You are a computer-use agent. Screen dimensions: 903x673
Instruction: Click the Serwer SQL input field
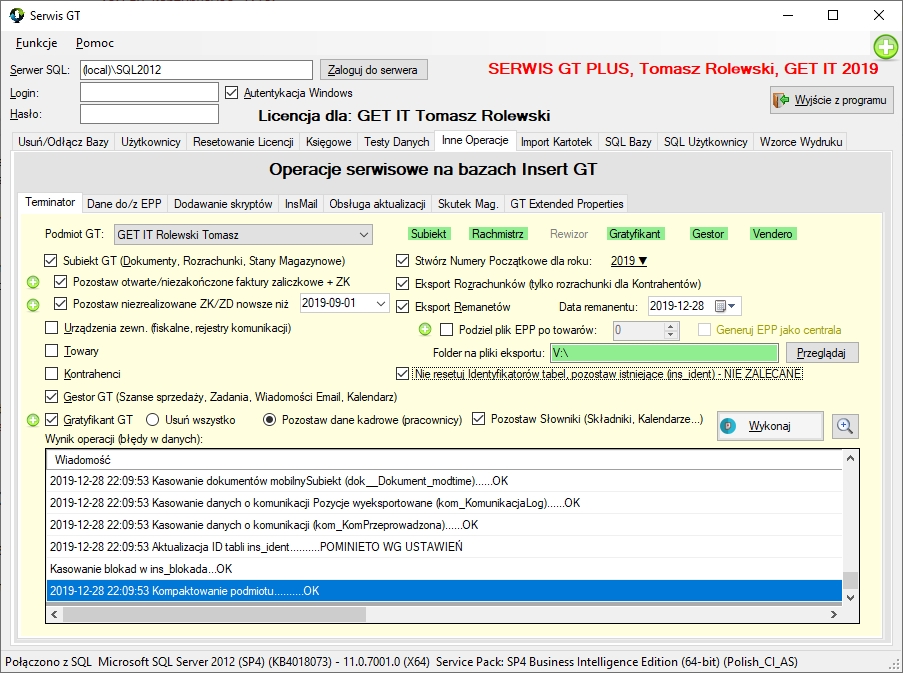(x=196, y=70)
